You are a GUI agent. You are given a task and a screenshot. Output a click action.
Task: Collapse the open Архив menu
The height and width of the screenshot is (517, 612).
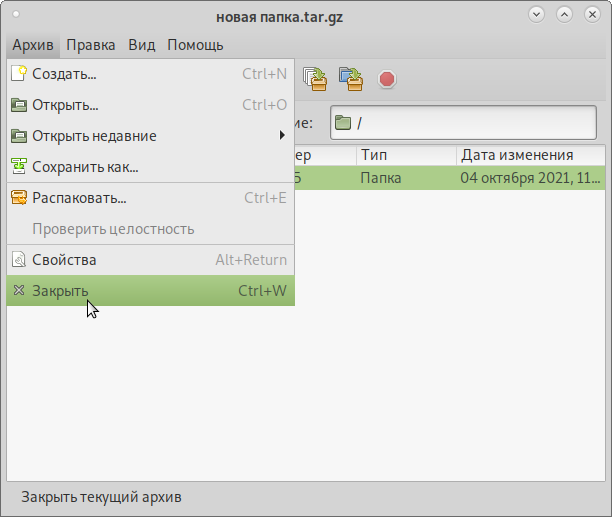click(x=33, y=45)
